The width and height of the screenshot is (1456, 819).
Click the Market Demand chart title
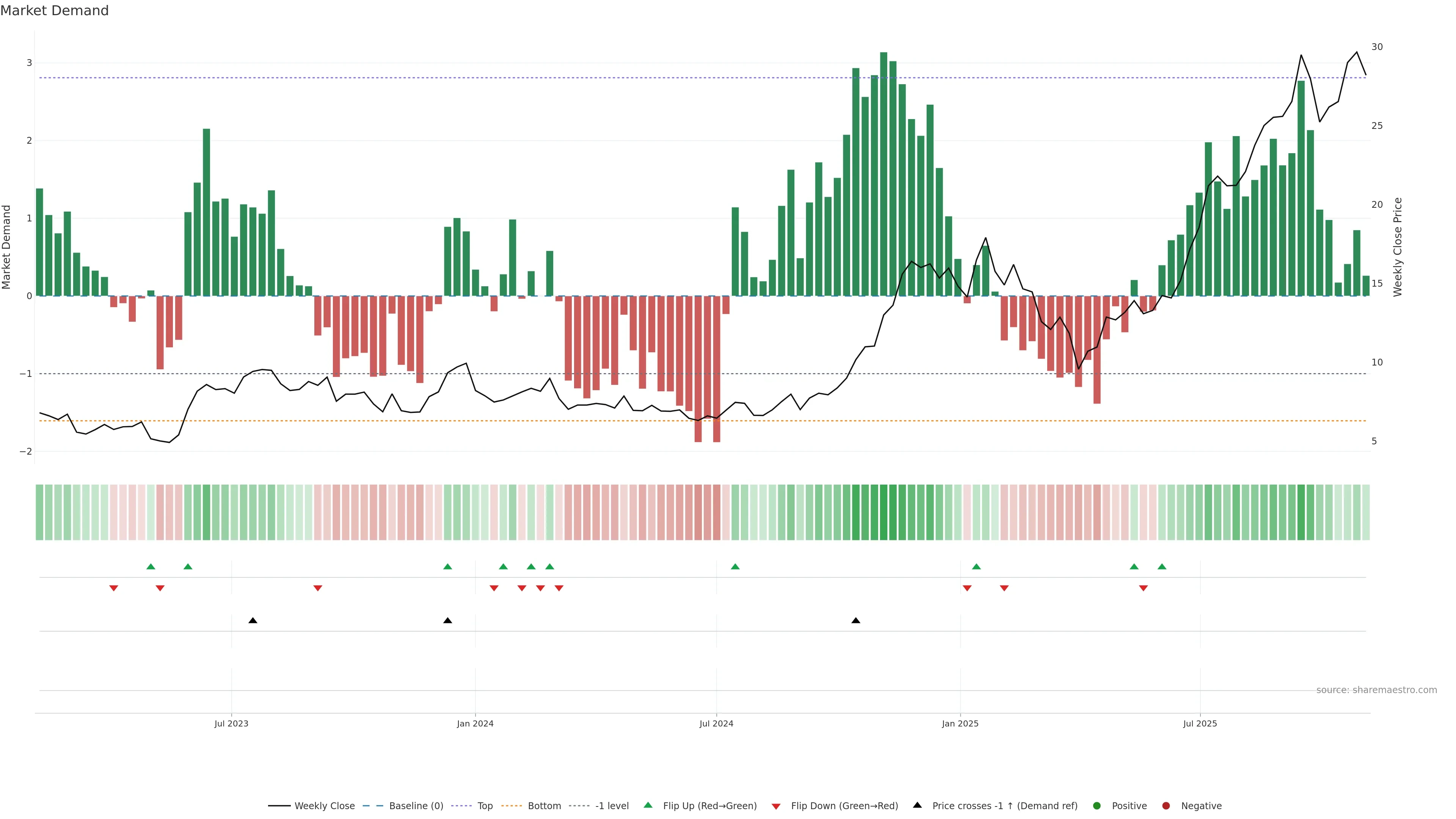[x=54, y=11]
